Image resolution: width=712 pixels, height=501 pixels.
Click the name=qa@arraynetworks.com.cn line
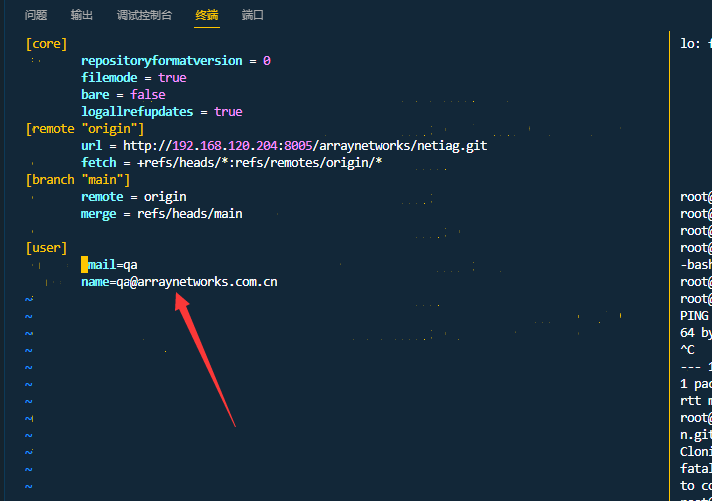coord(179,282)
